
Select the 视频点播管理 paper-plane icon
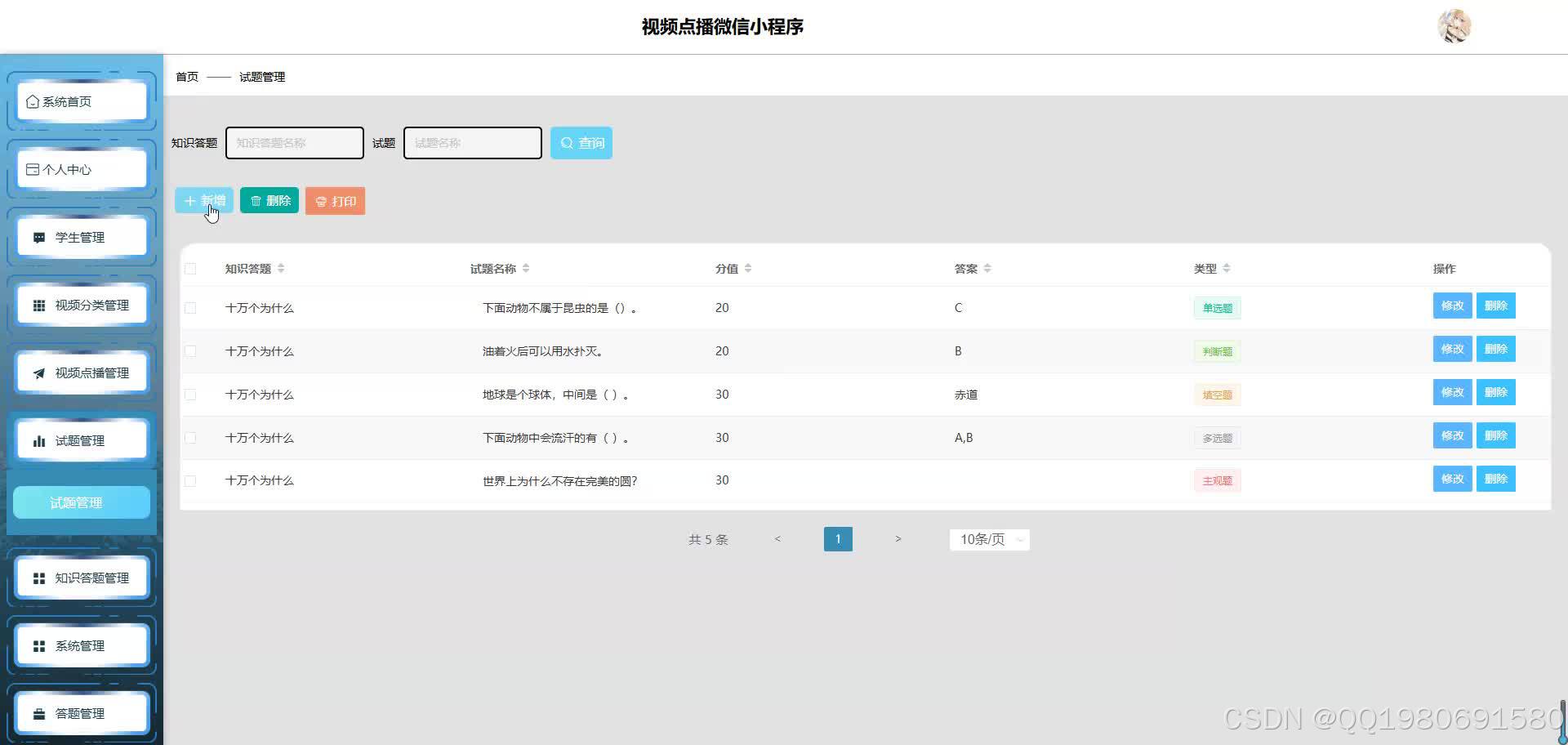click(38, 372)
